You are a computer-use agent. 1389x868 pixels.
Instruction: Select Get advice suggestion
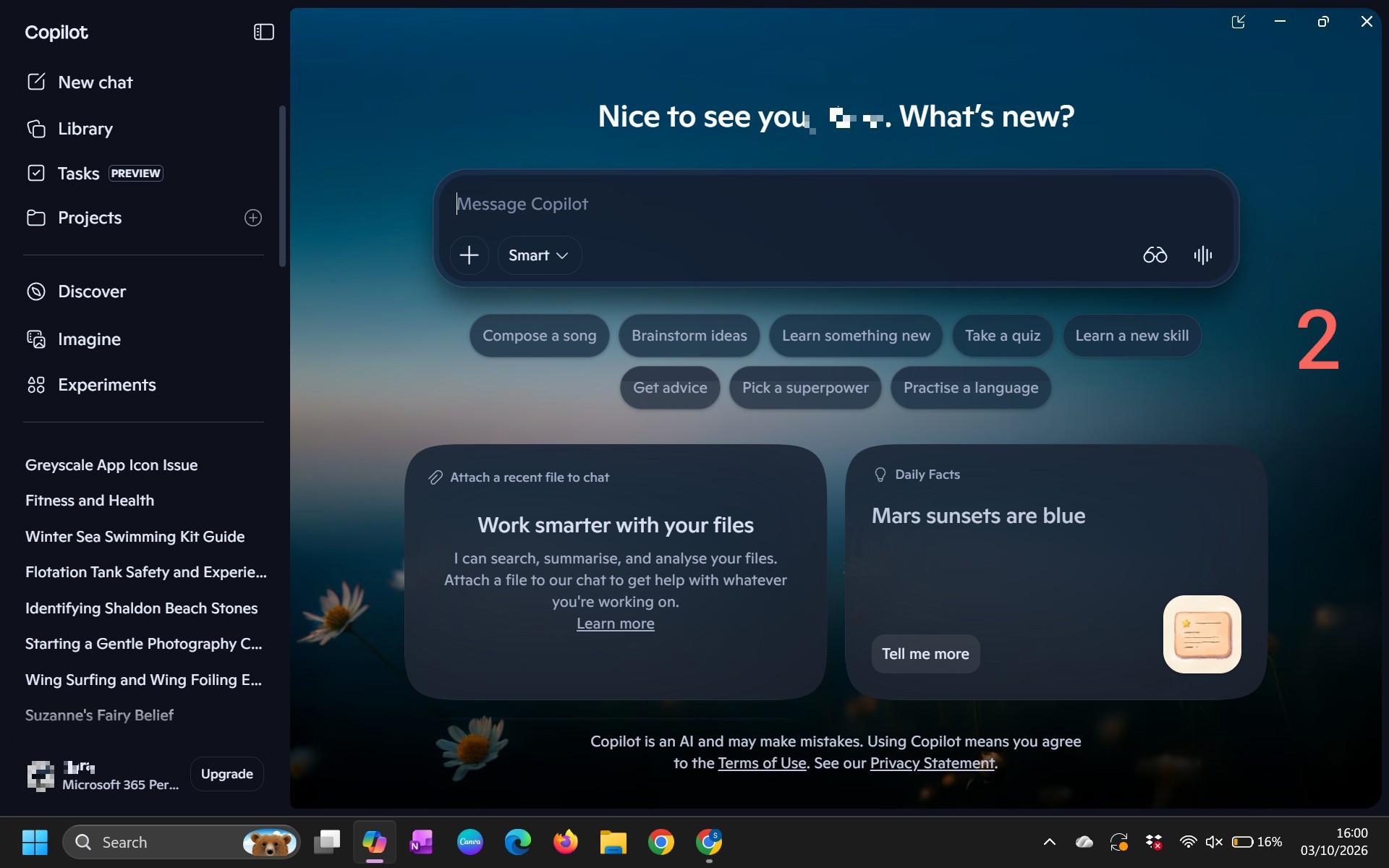tap(670, 388)
